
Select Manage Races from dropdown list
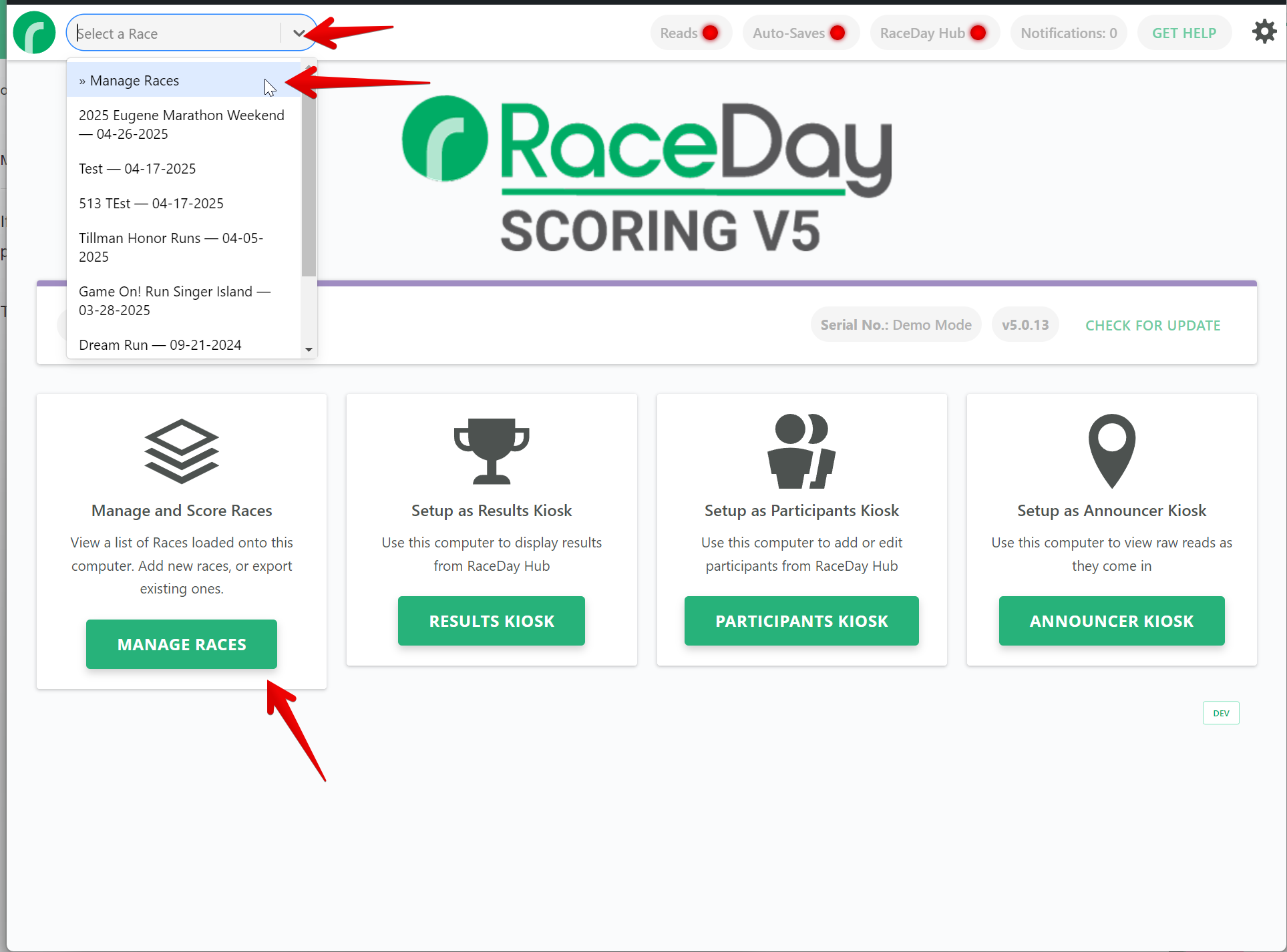[135, 81]
